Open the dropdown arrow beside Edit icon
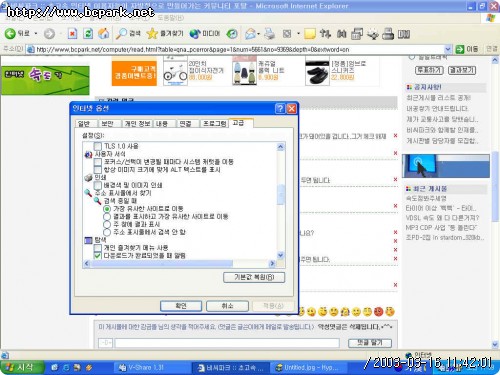Screen dimensions: 500x375 [298, 34]
